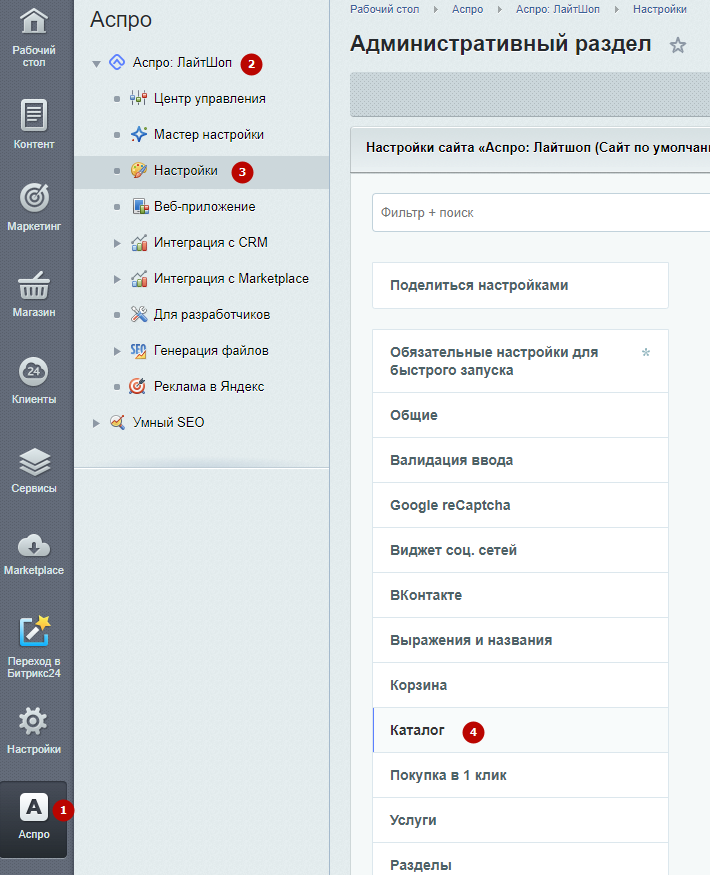The height and width of the screenshot is (875, 710).
Task: Click the Настройки palette icon in tree
Action: (x=138, y=170)
